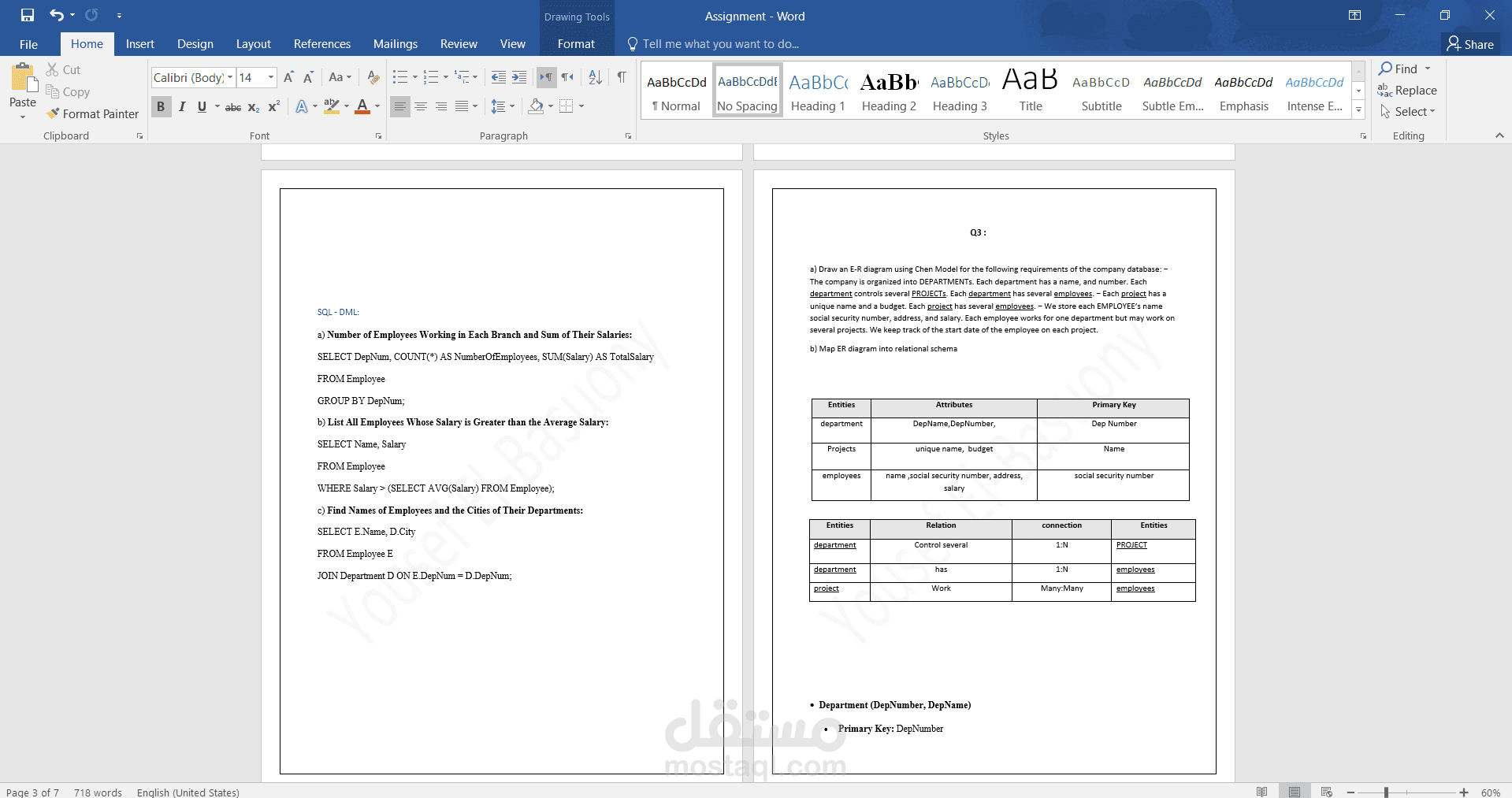Open the font size dropdown
The width and height of the screenshot is (1512, 798).
click(x=271, y=77)
